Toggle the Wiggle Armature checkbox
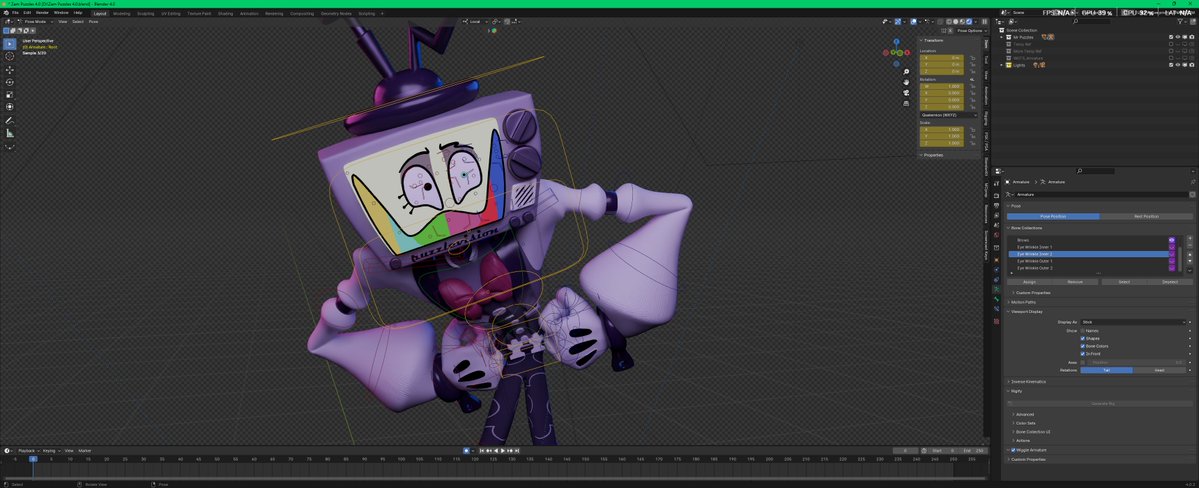 pos(1013,450)
